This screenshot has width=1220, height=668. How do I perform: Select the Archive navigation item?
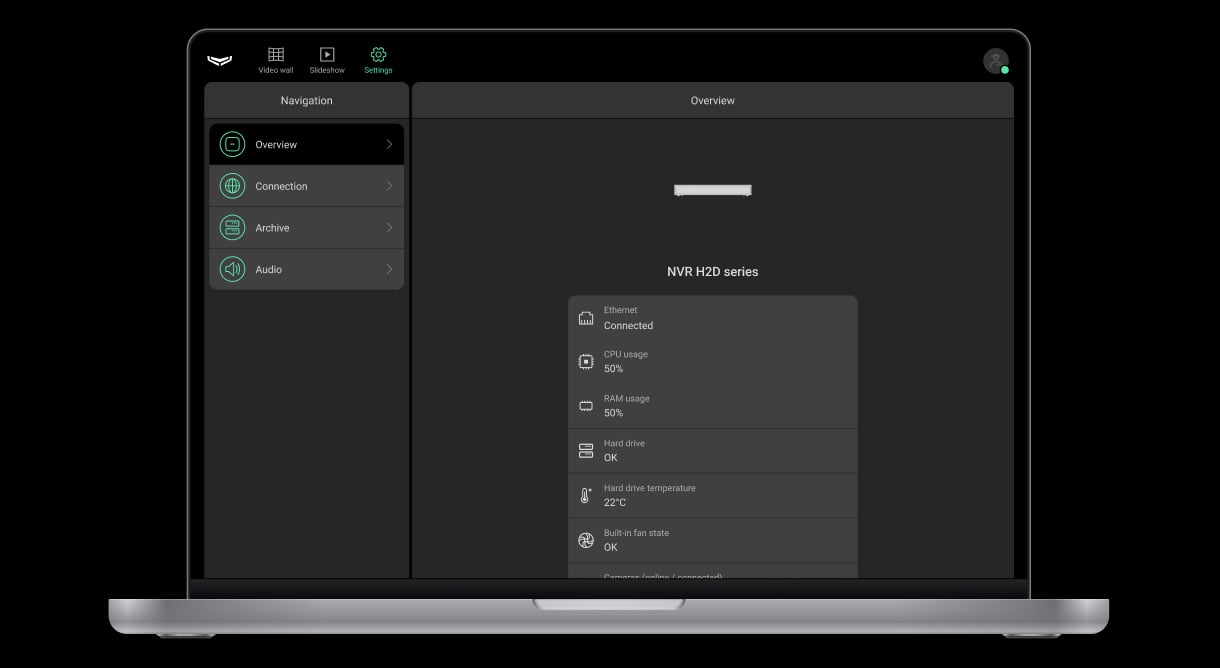[x=306, y=228]
